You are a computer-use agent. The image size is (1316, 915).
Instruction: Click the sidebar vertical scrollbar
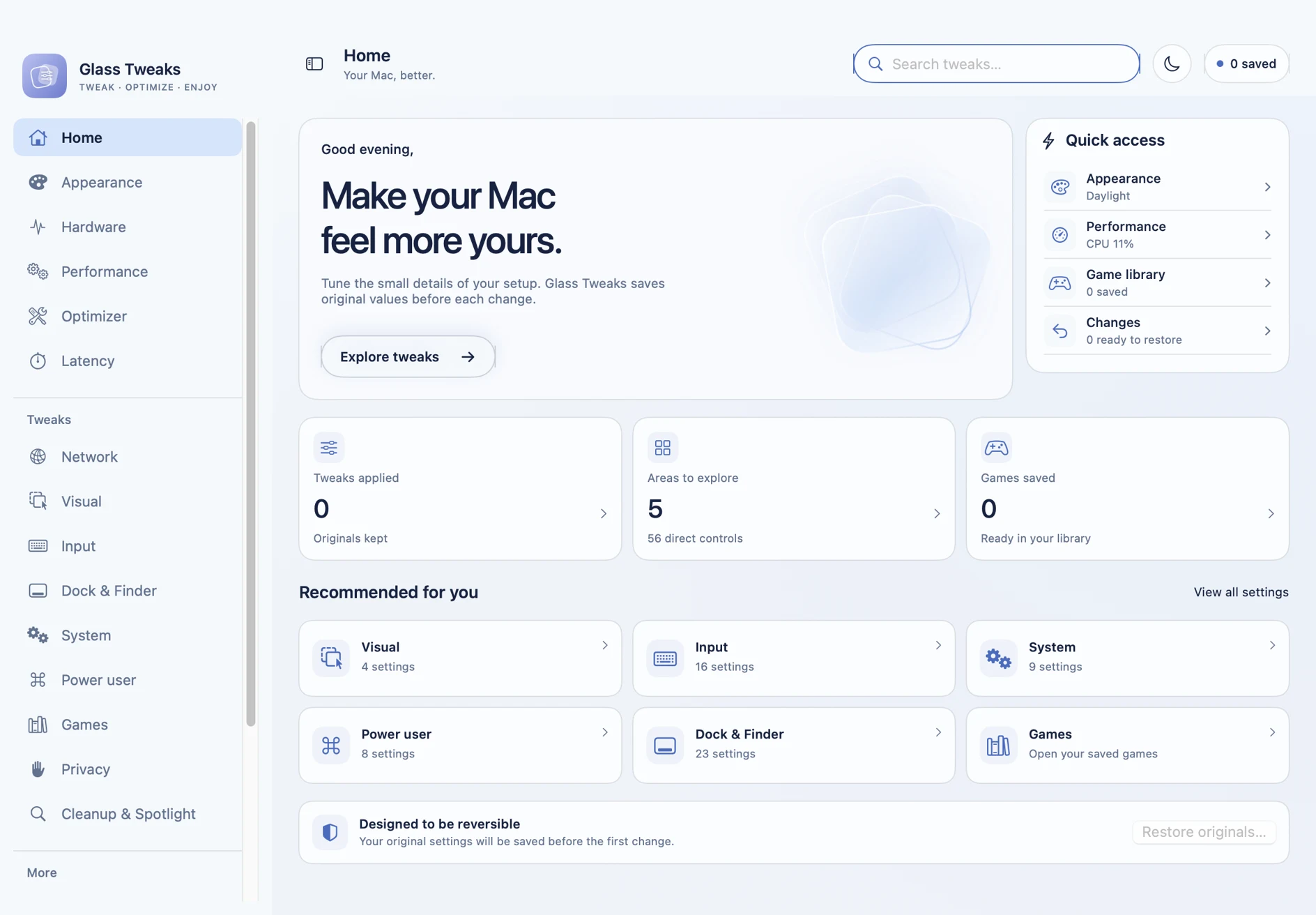[251, 424]
